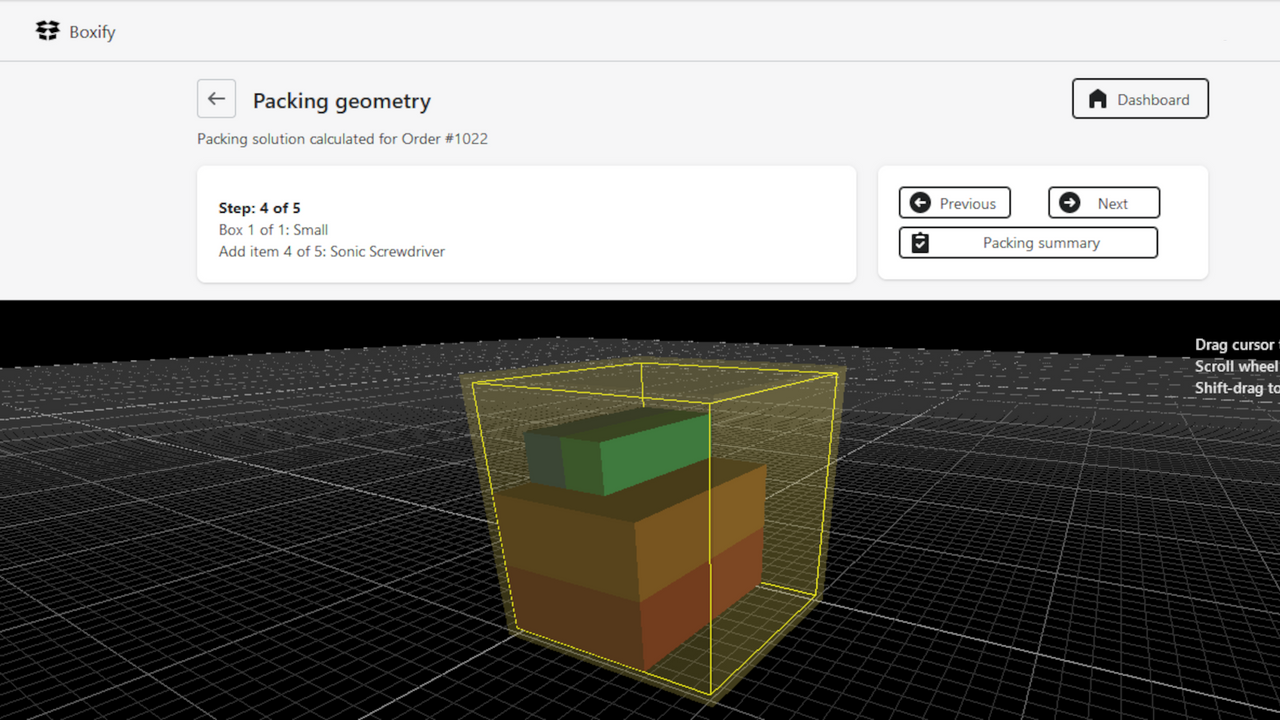
Task: Open the Dashboard
Action: point(1140,99)
